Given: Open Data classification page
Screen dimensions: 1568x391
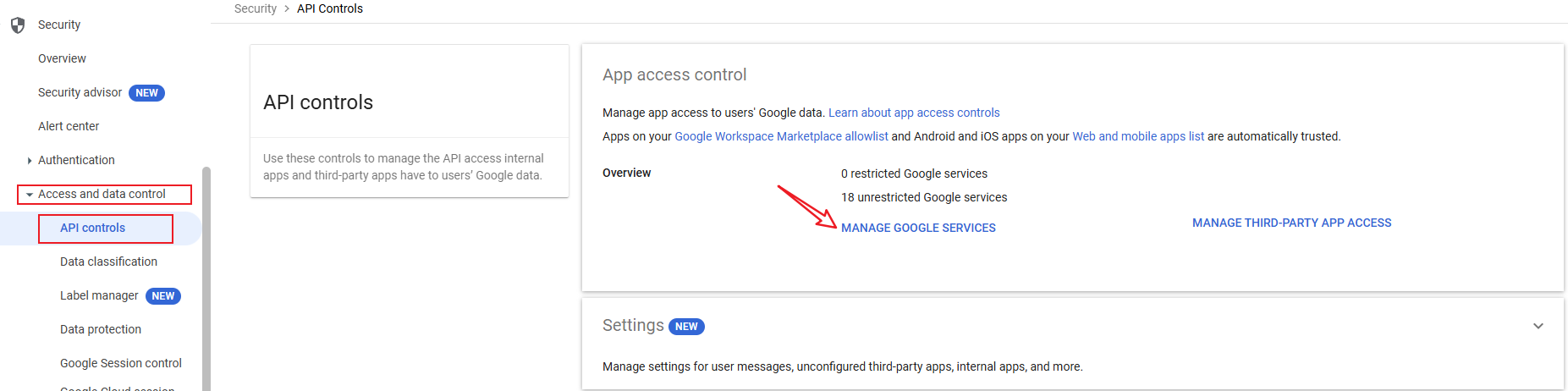Looking at the screenshot, I should pyautogui.click(x=108, y=262).
